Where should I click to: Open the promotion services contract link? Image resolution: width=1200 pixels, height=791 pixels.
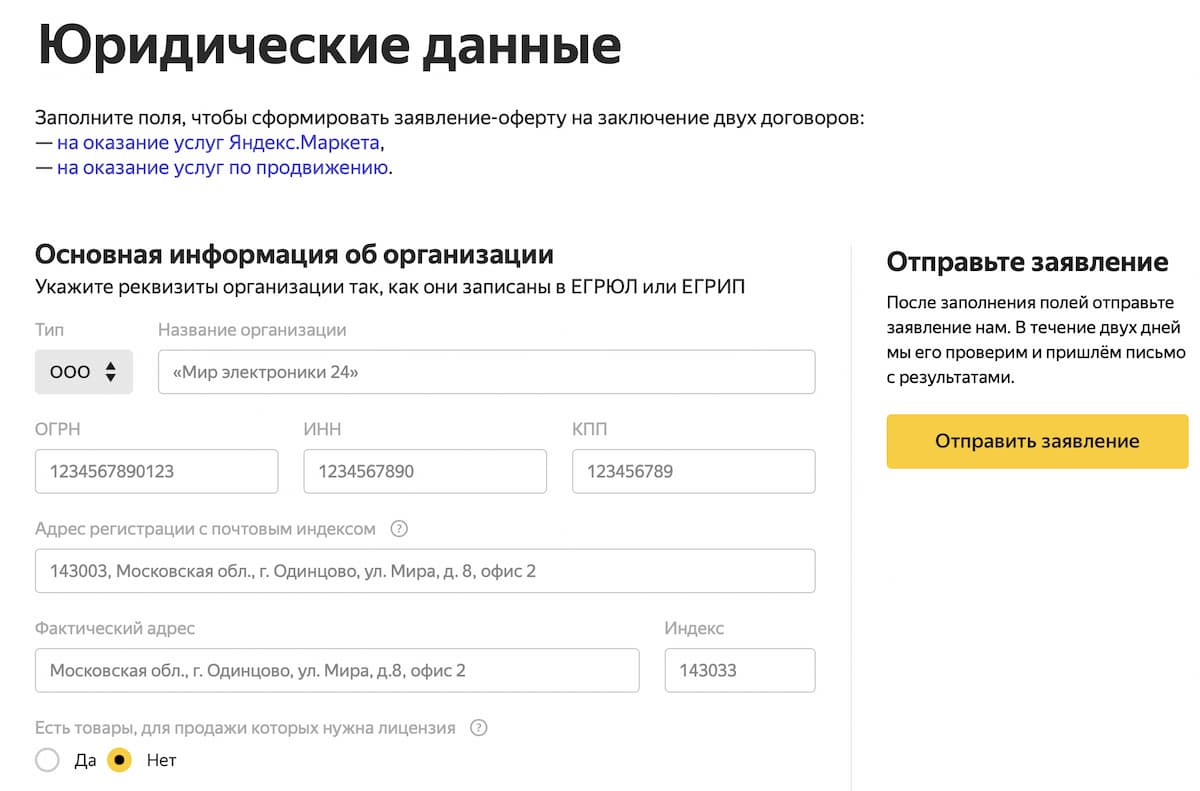coord(222,168)
